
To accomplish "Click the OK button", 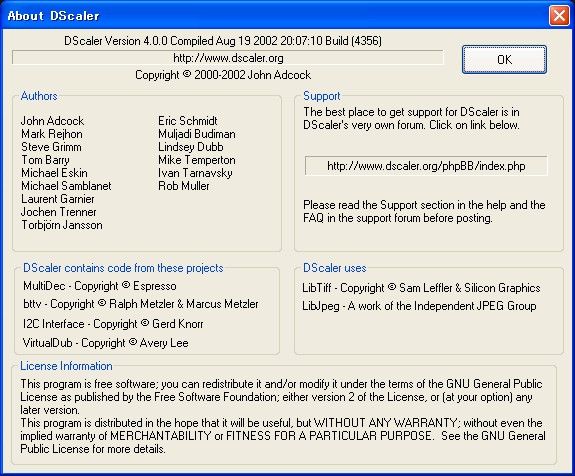I will [504, 59].
